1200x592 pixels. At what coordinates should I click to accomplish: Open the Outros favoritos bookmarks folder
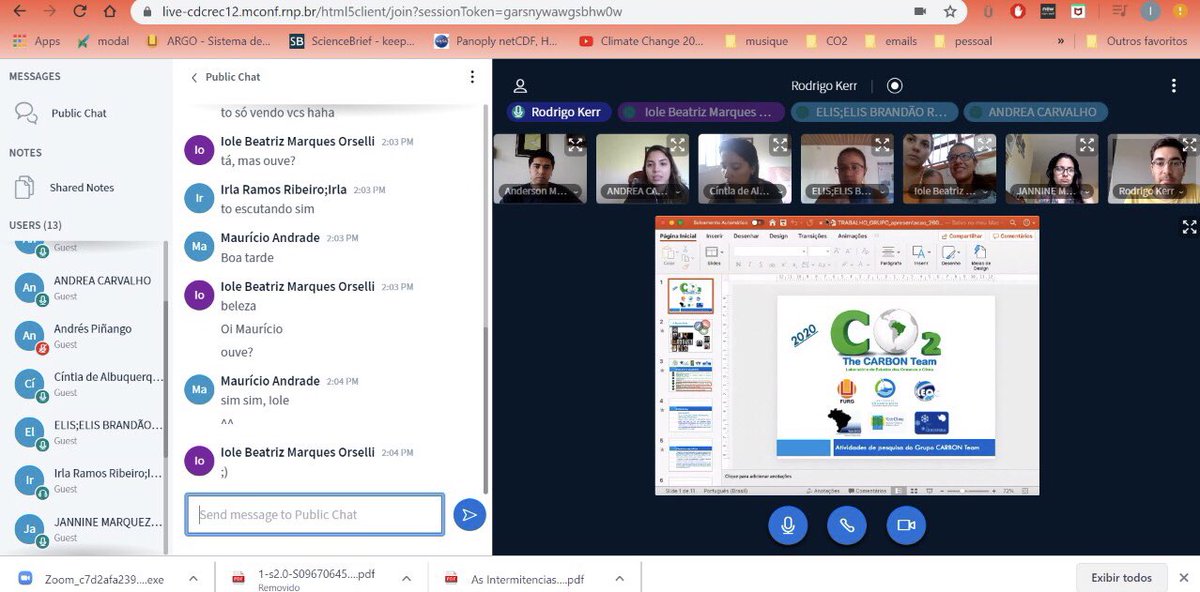pyautogui.click(x=1135, y=41)
